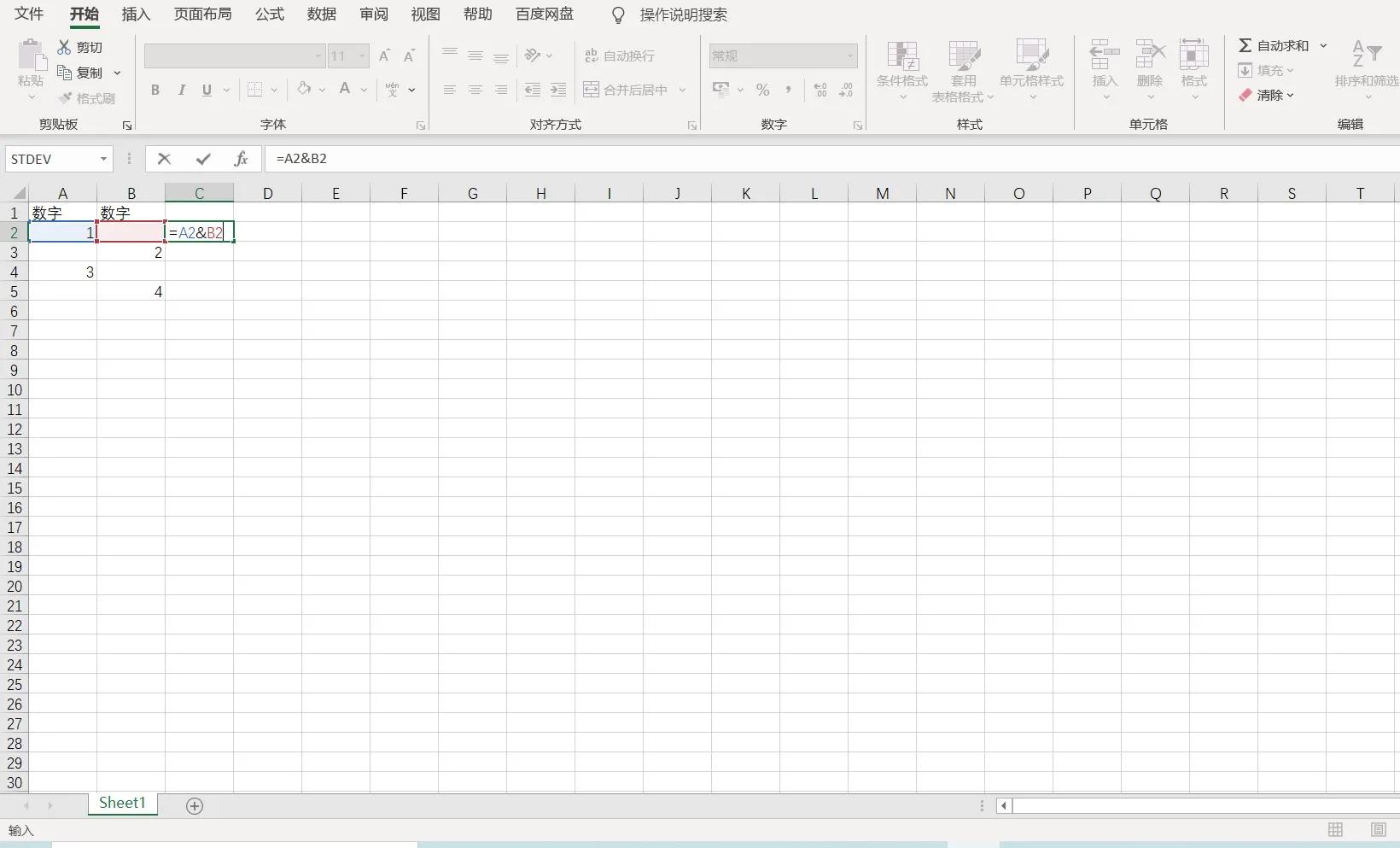
Task: Click decrease decimal places icon
Action: click(846, 89)
